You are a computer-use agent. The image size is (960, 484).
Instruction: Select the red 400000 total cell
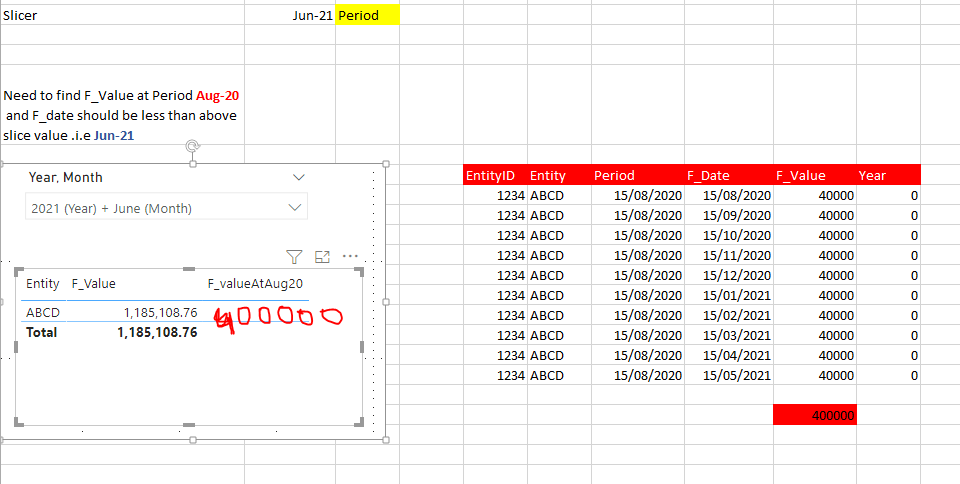pyautogui.click(x=815, y=415)
